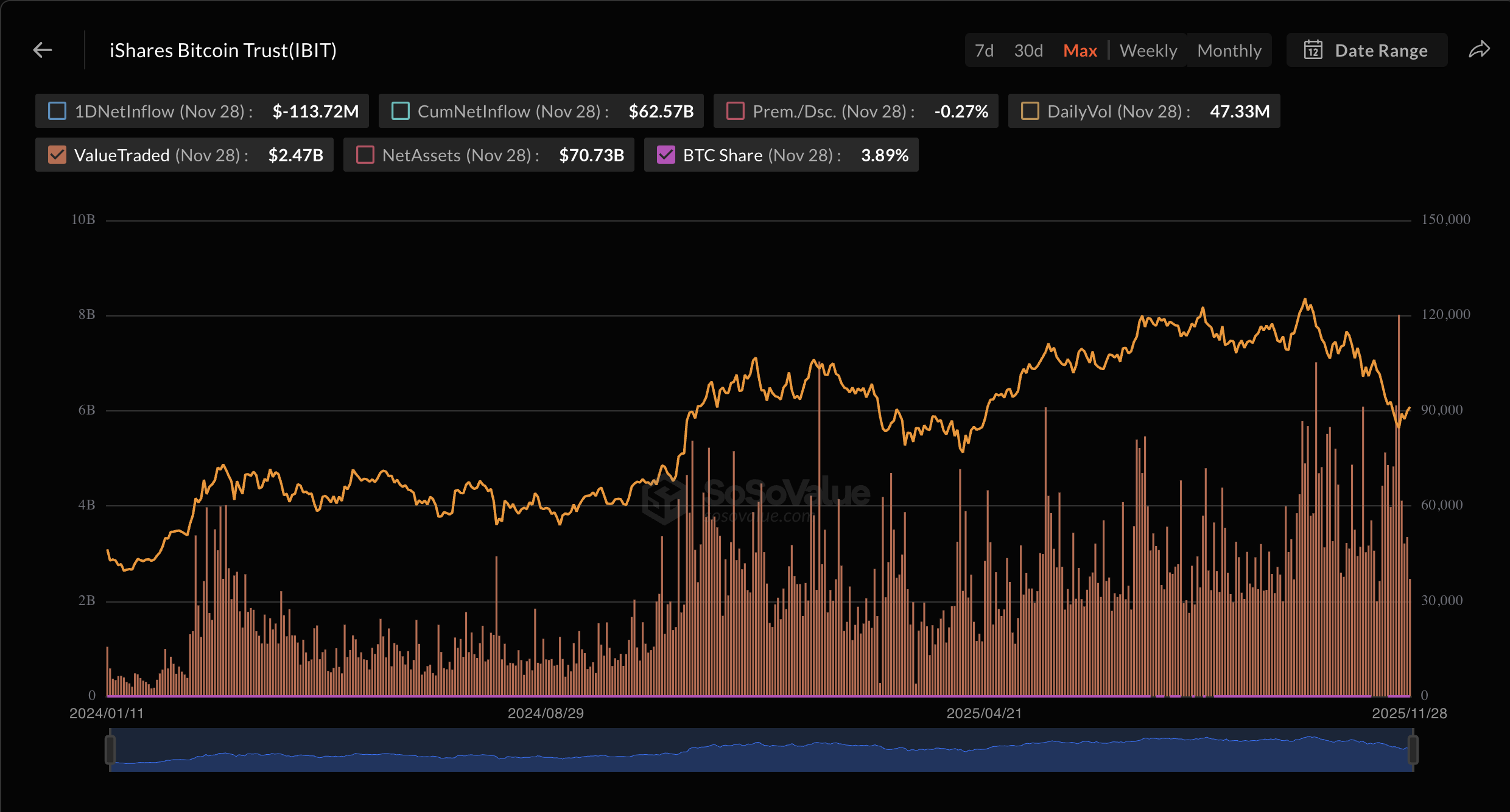Click the right range slider handle
This screenshot has width=1510, height=812.
1413,749
